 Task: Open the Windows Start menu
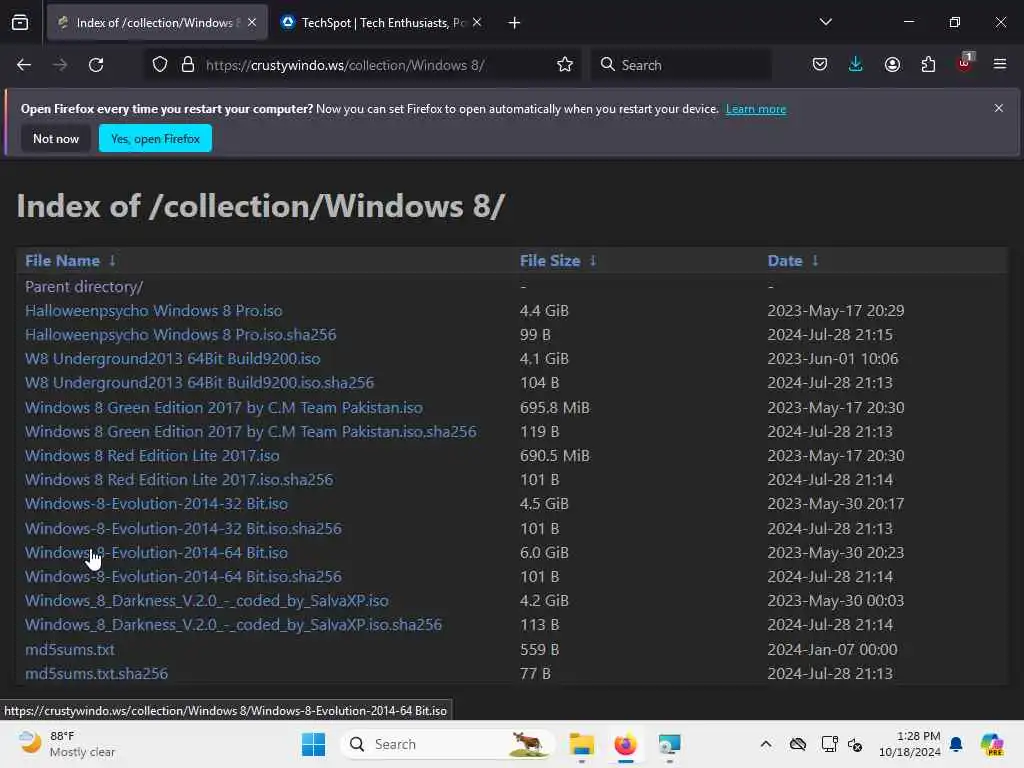313,744
